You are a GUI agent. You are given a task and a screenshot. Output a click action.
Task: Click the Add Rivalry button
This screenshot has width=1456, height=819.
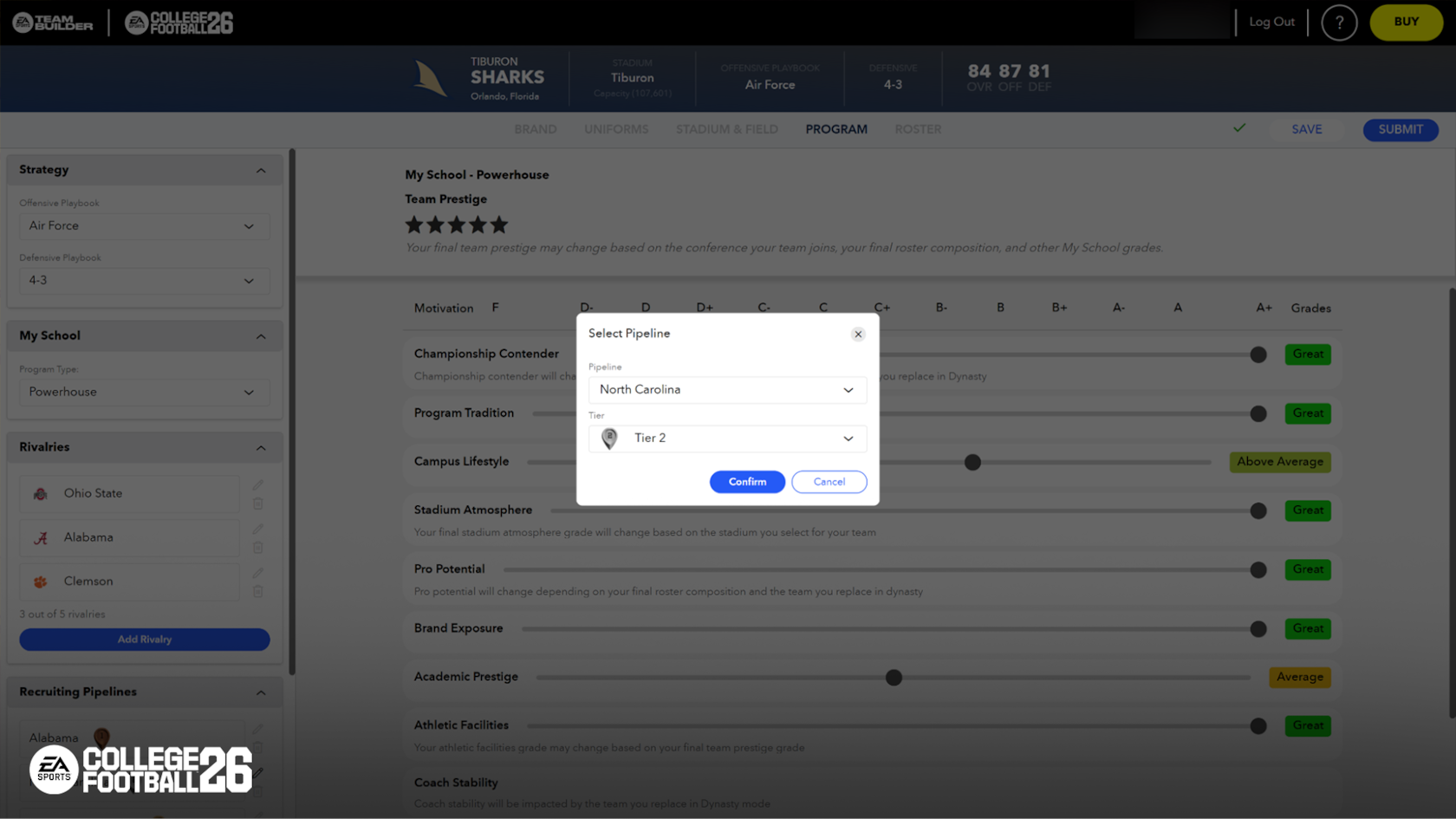[144, 640]
